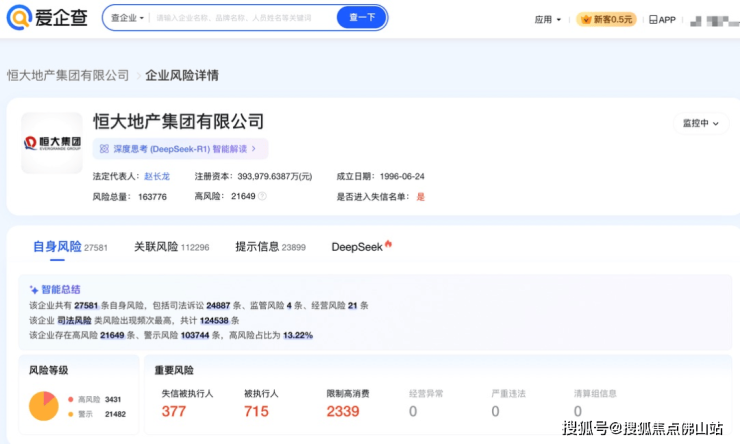The height and width of the screenshot is (444, 740).
Task: Click the 注册资本 393,979.6387万(元) value
Action: [275, 176]
